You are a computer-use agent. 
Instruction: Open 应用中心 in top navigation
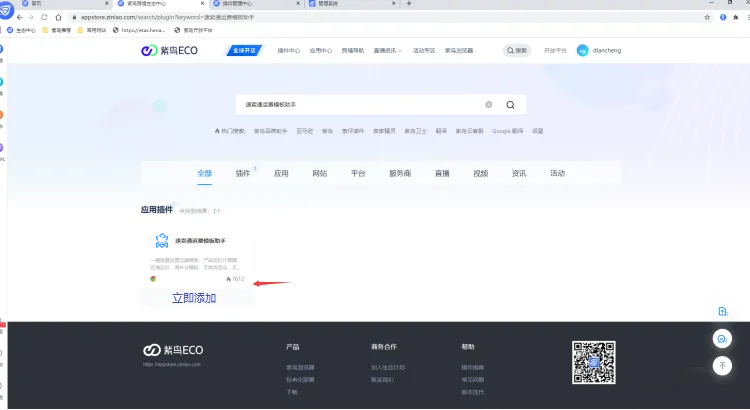click(320, 50)
